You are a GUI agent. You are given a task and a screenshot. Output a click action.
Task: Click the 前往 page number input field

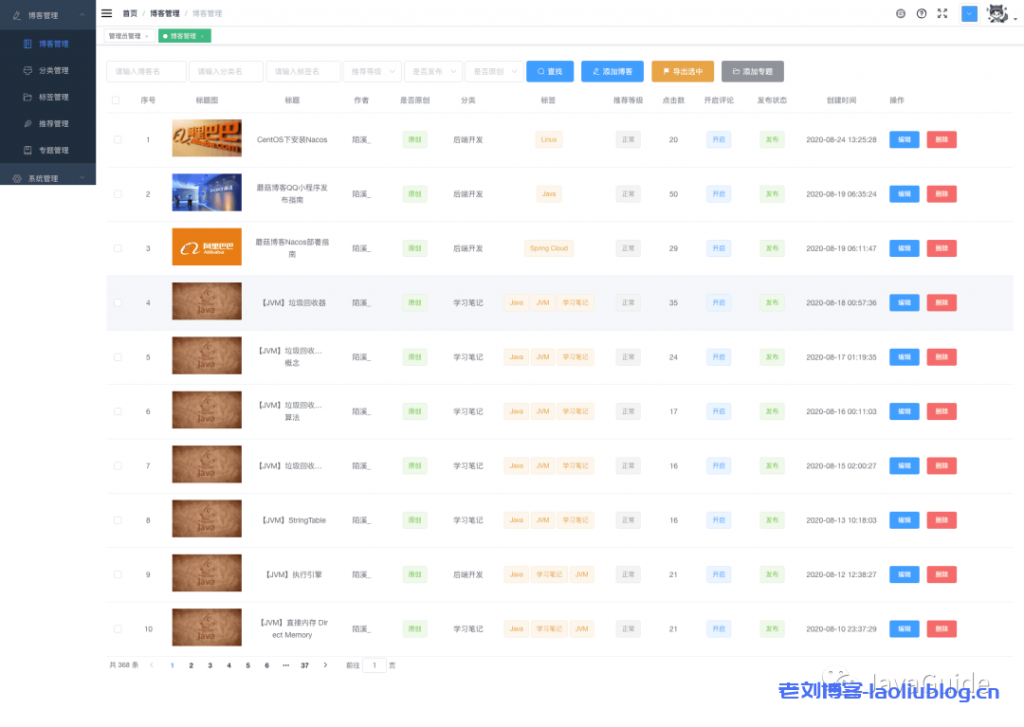point(375,664)
